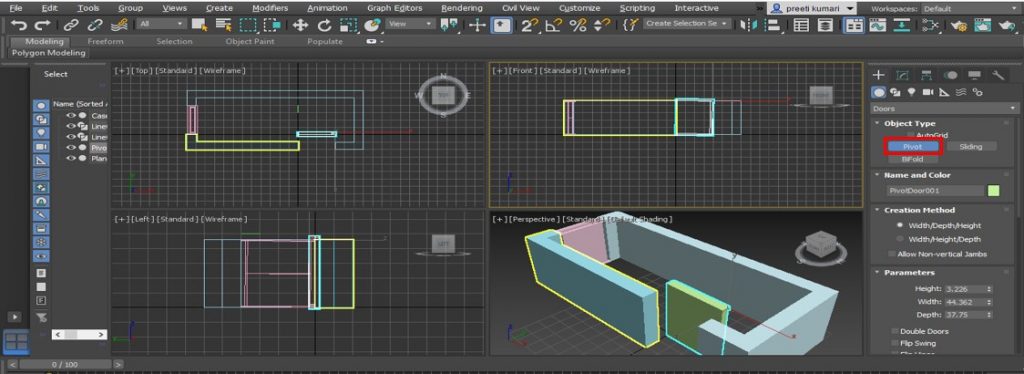Image resolution: width=1024 pixels, height=374 pixels.
Task: Open Select by Name dialog icon
Action: [223, 25]
